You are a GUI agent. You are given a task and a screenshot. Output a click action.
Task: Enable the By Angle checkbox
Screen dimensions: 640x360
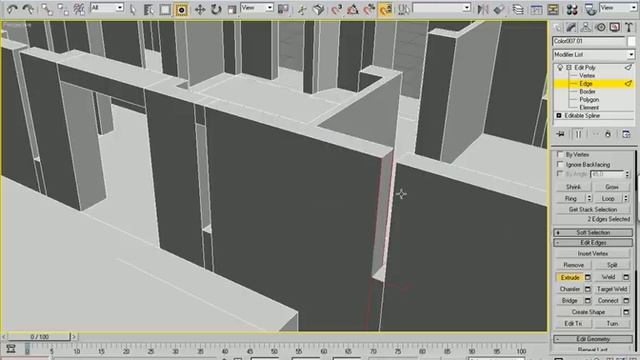[x=560, y=174]
